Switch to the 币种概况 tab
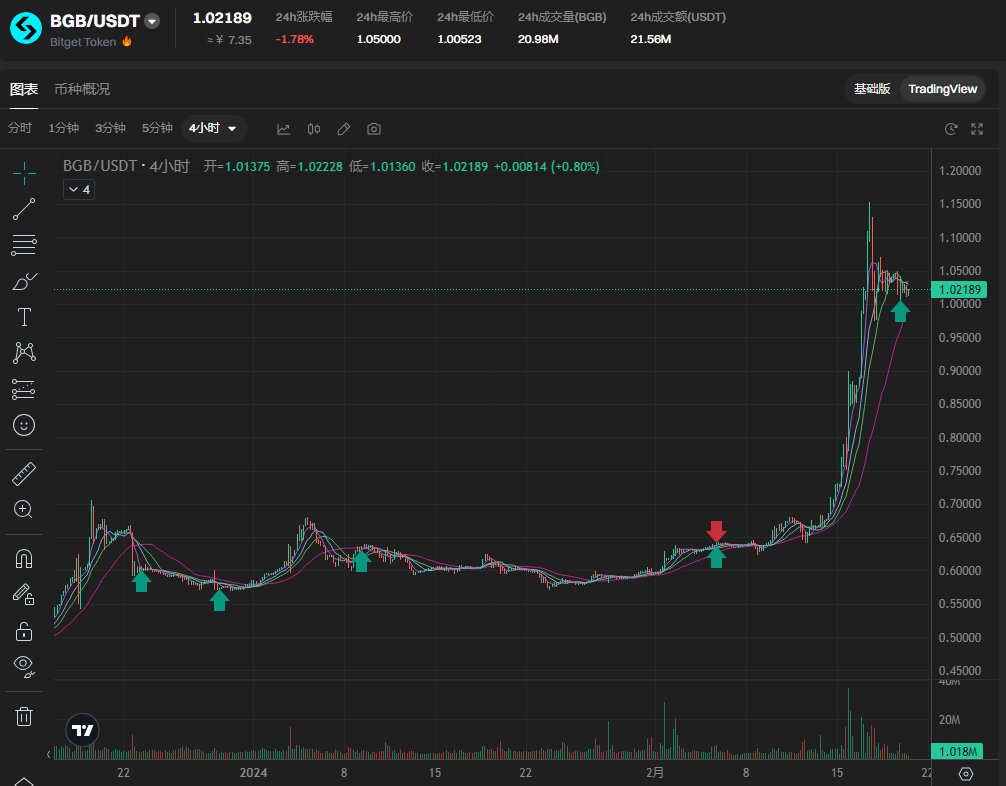1006x786 pixels. [x=82, y=89]
